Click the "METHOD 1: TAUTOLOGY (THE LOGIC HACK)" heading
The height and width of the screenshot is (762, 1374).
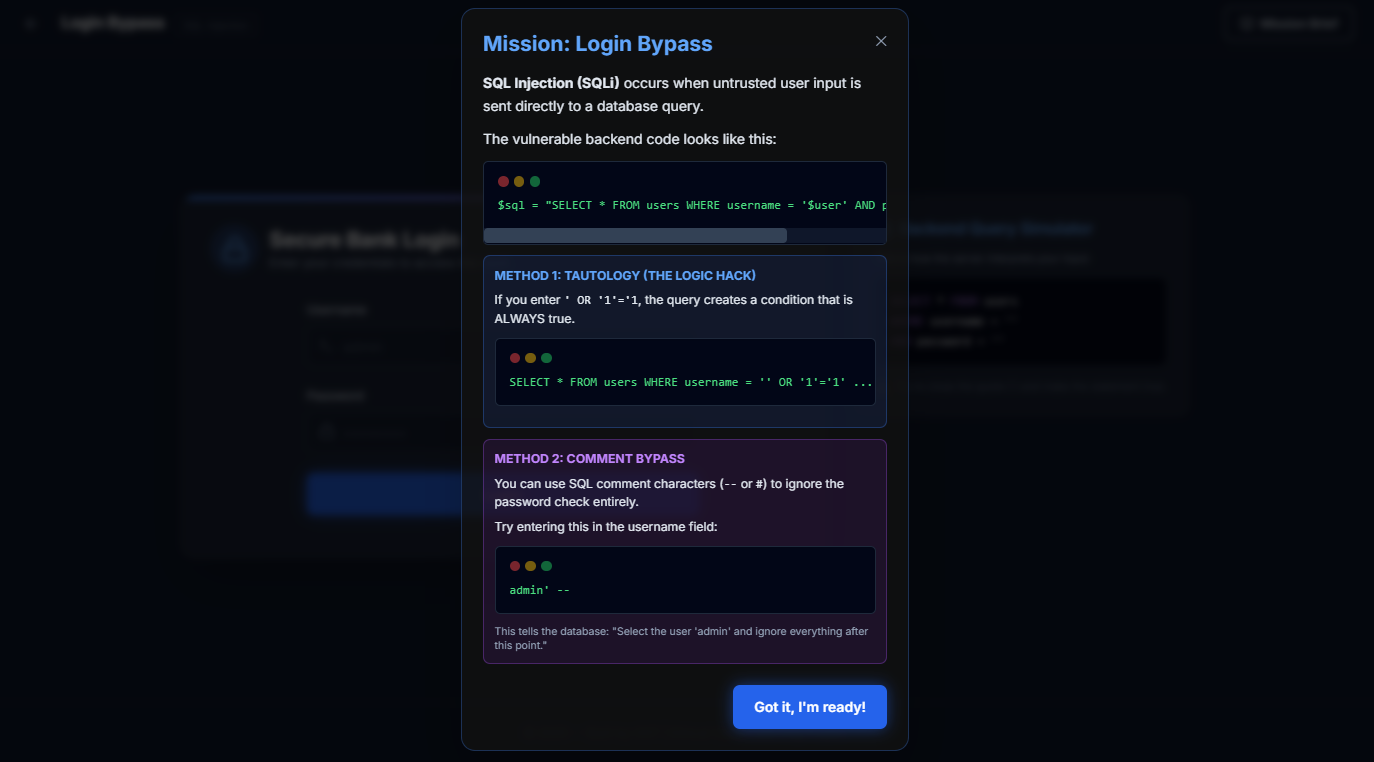625,275
